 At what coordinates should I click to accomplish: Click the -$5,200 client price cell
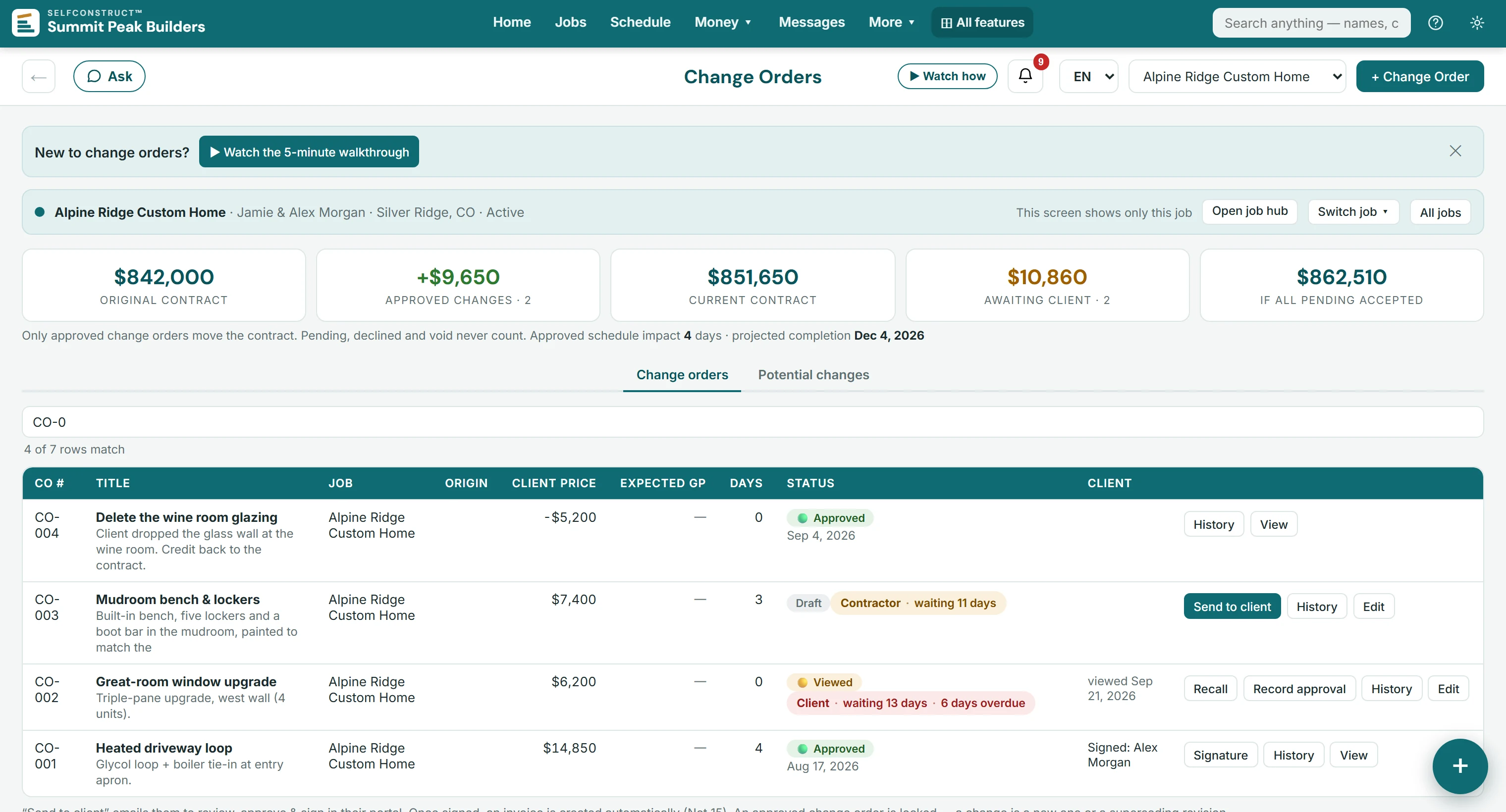(570, 517)
